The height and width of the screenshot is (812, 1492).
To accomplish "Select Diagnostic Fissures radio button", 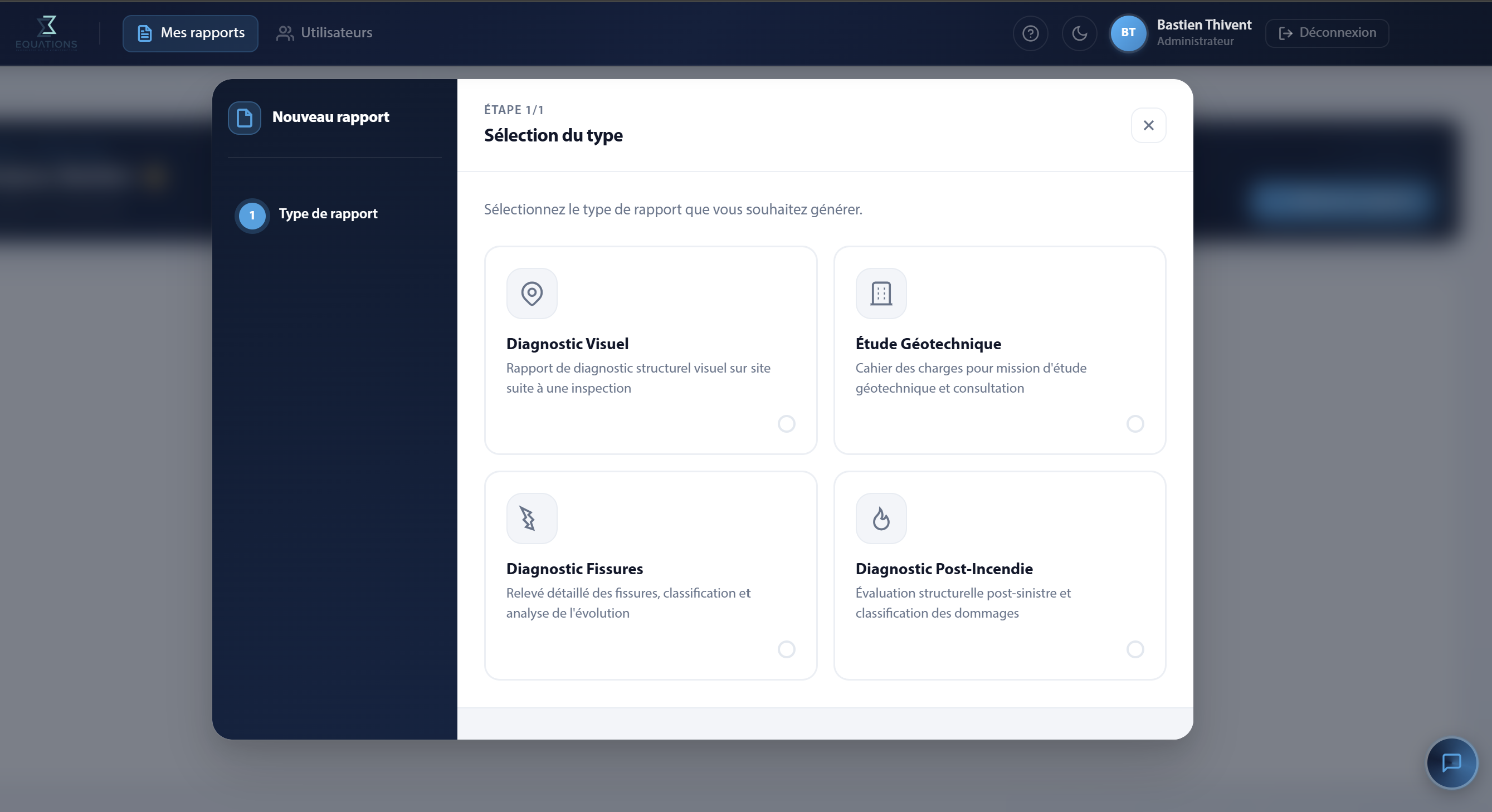I will [786, 649].
